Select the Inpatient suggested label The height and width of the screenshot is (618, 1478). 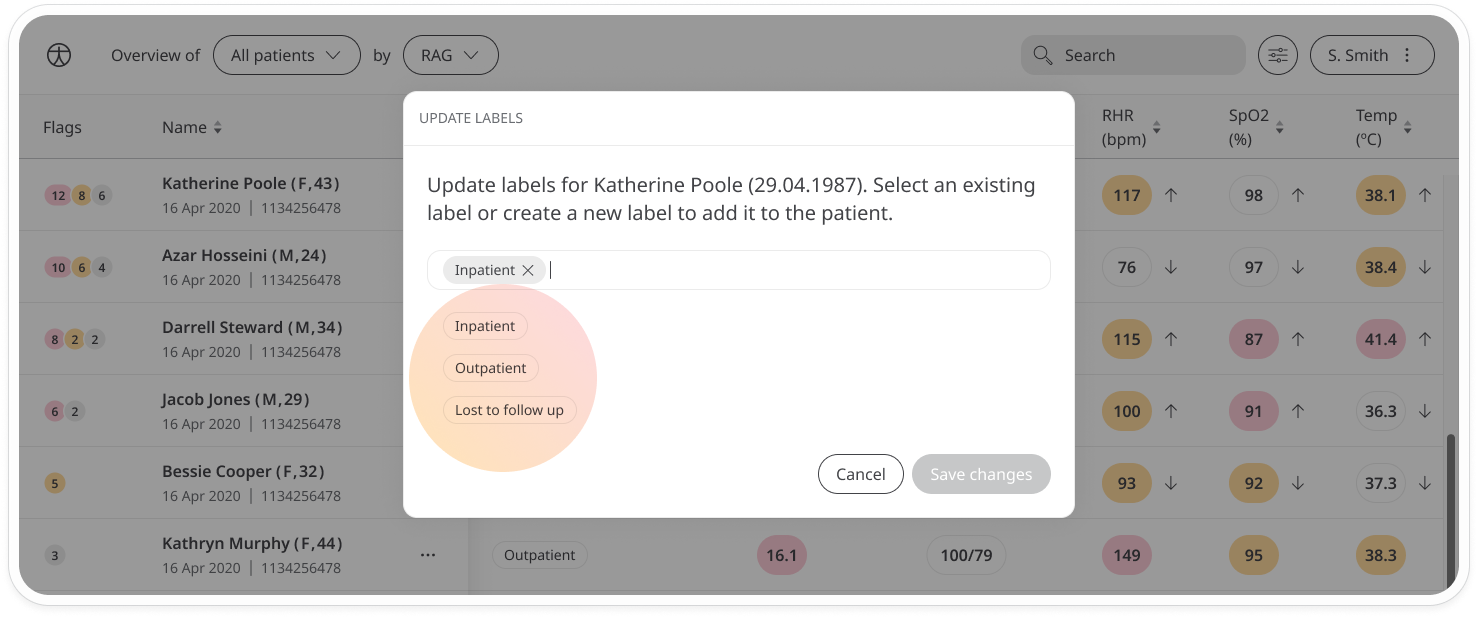coord(485,326)
